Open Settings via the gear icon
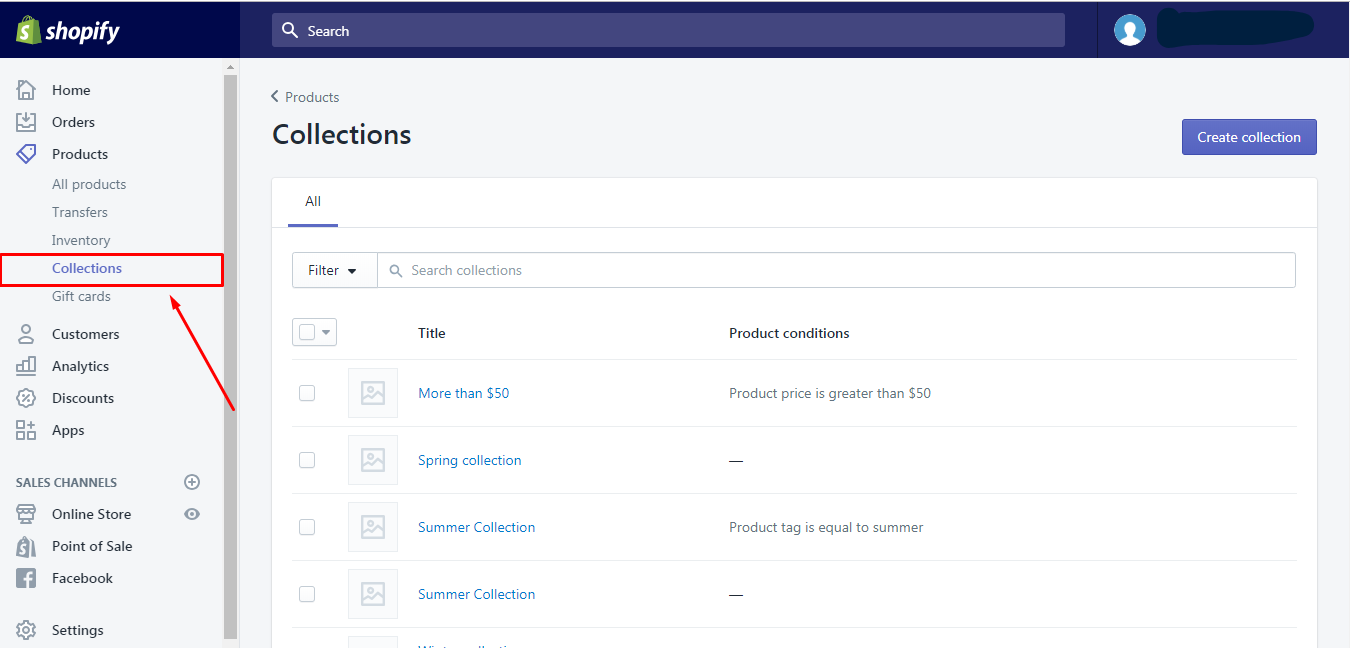This screenshot has height=648, width=1350. point(27,629)
